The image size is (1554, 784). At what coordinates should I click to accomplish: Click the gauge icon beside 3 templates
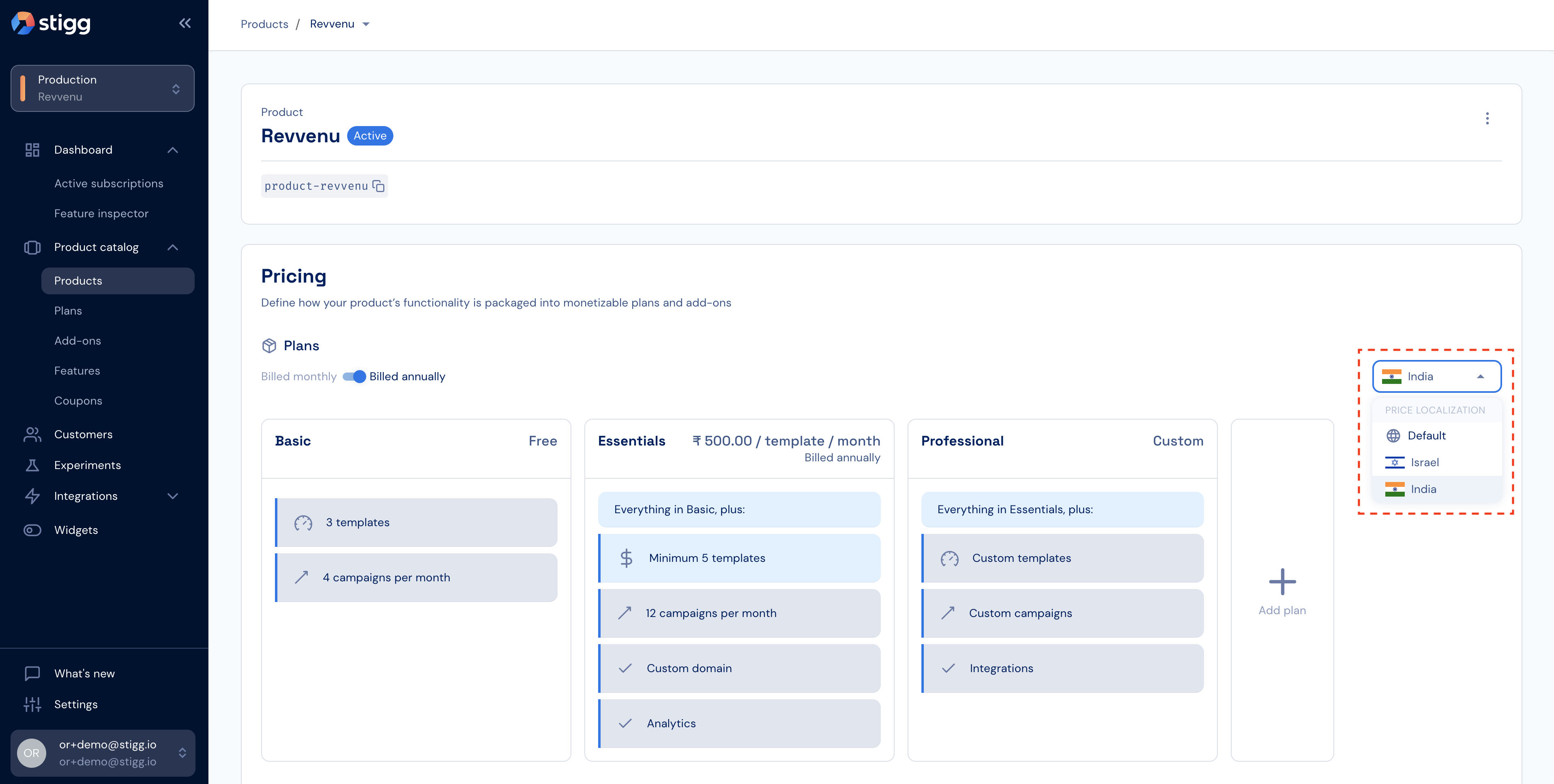(x=303, y=523)
